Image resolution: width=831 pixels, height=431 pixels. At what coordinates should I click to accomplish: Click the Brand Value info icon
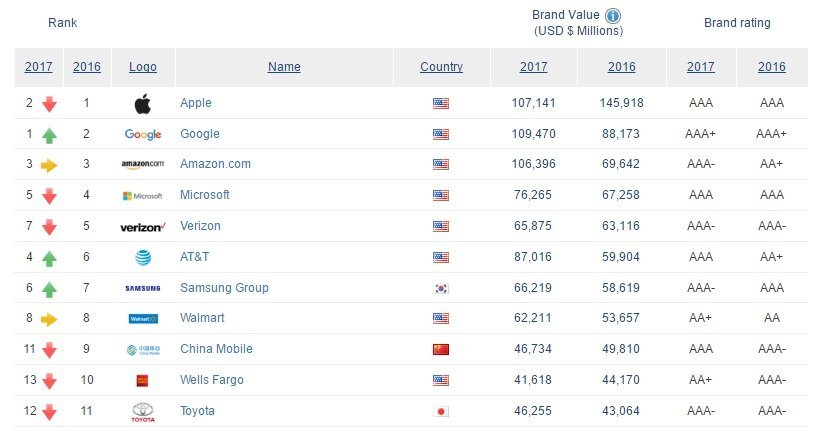(613, 16)
